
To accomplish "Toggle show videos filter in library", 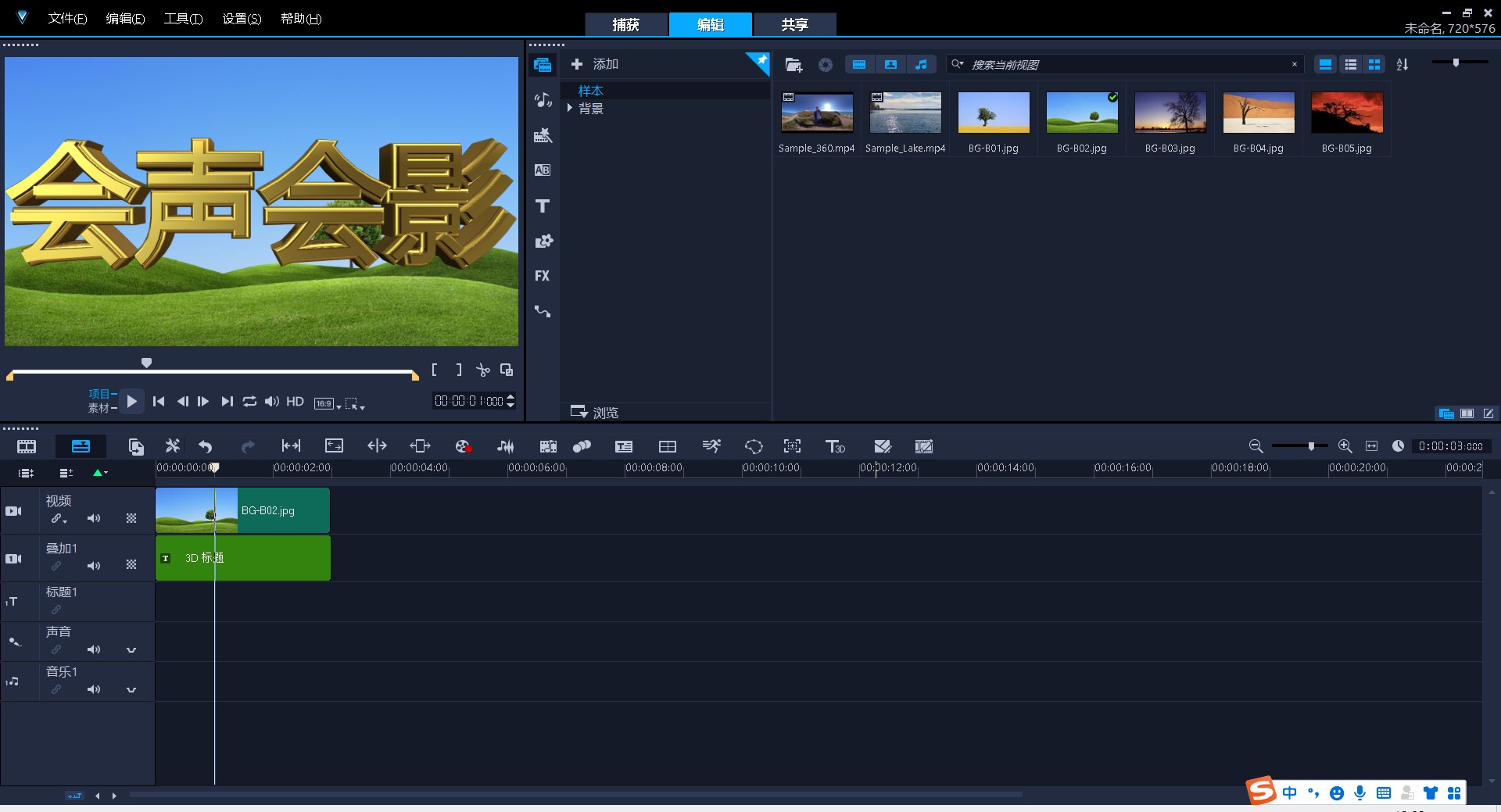I will pos(859,65).
